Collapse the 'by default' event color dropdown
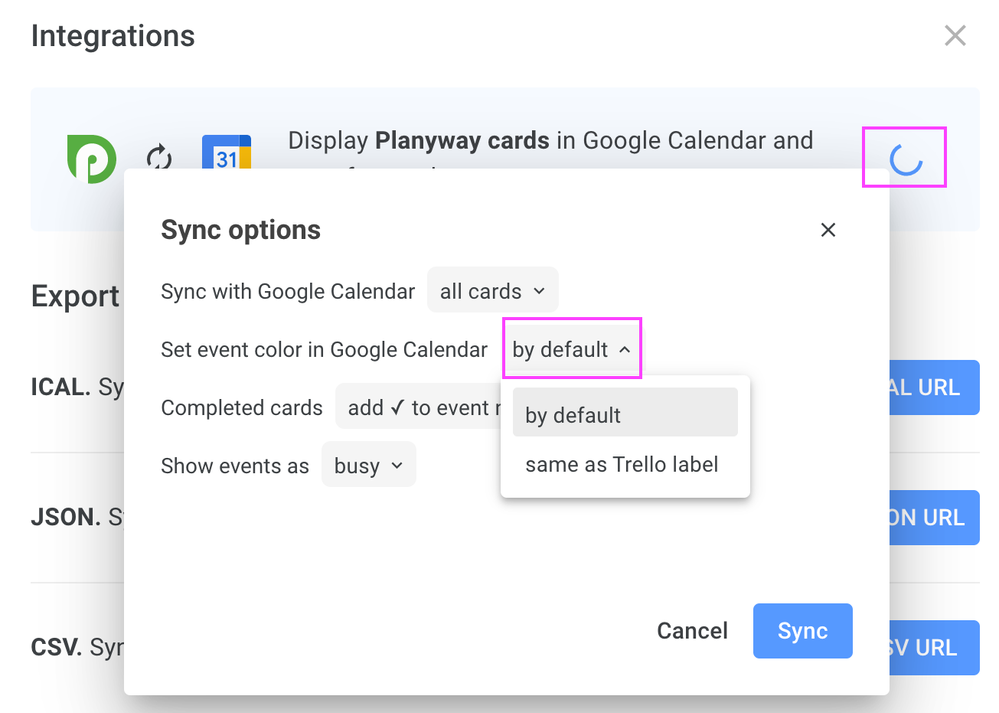 click(571, 350)
